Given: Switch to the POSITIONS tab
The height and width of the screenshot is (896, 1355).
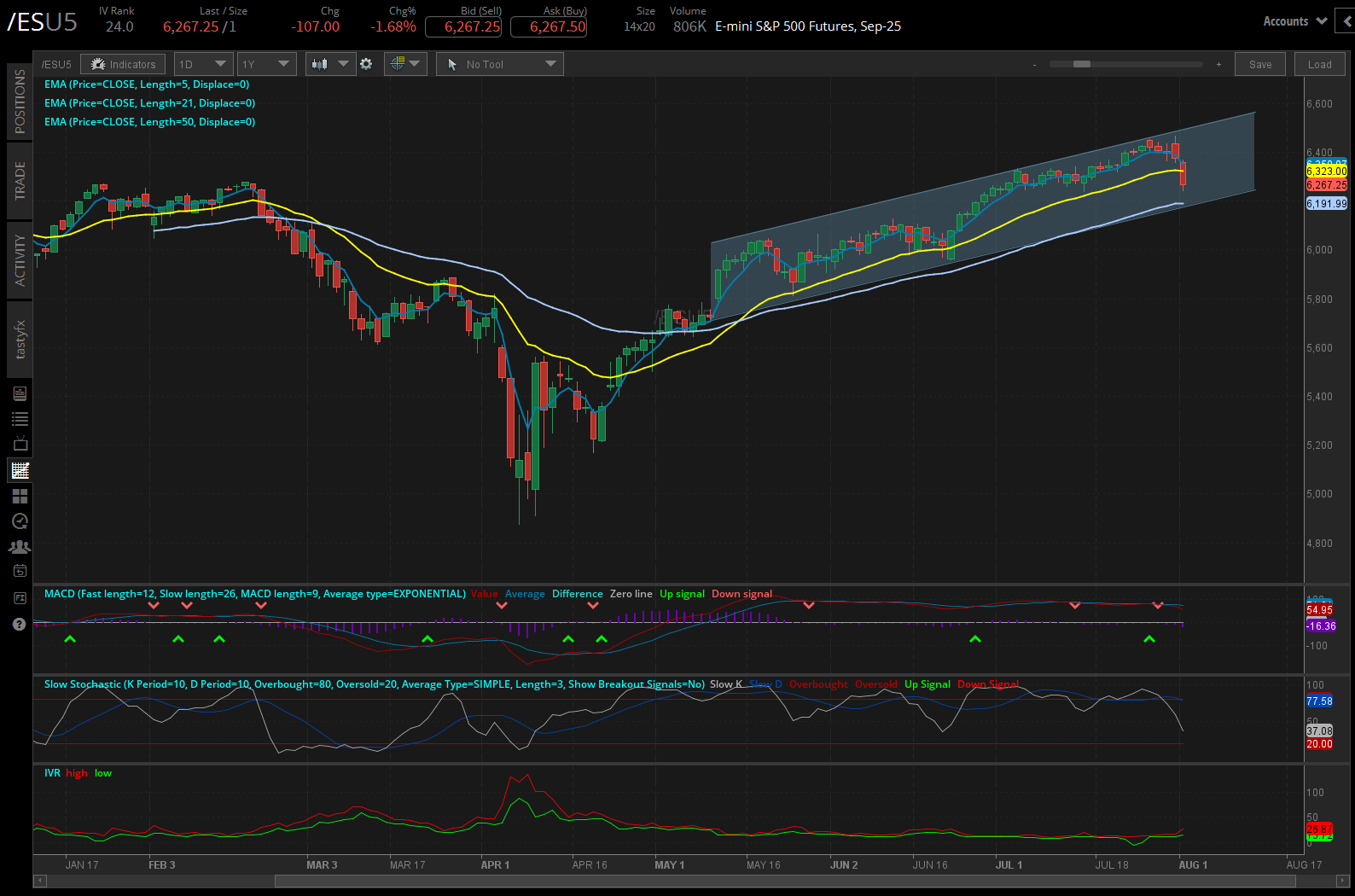Looking at the screenshot, I should (x=20, y=101).
